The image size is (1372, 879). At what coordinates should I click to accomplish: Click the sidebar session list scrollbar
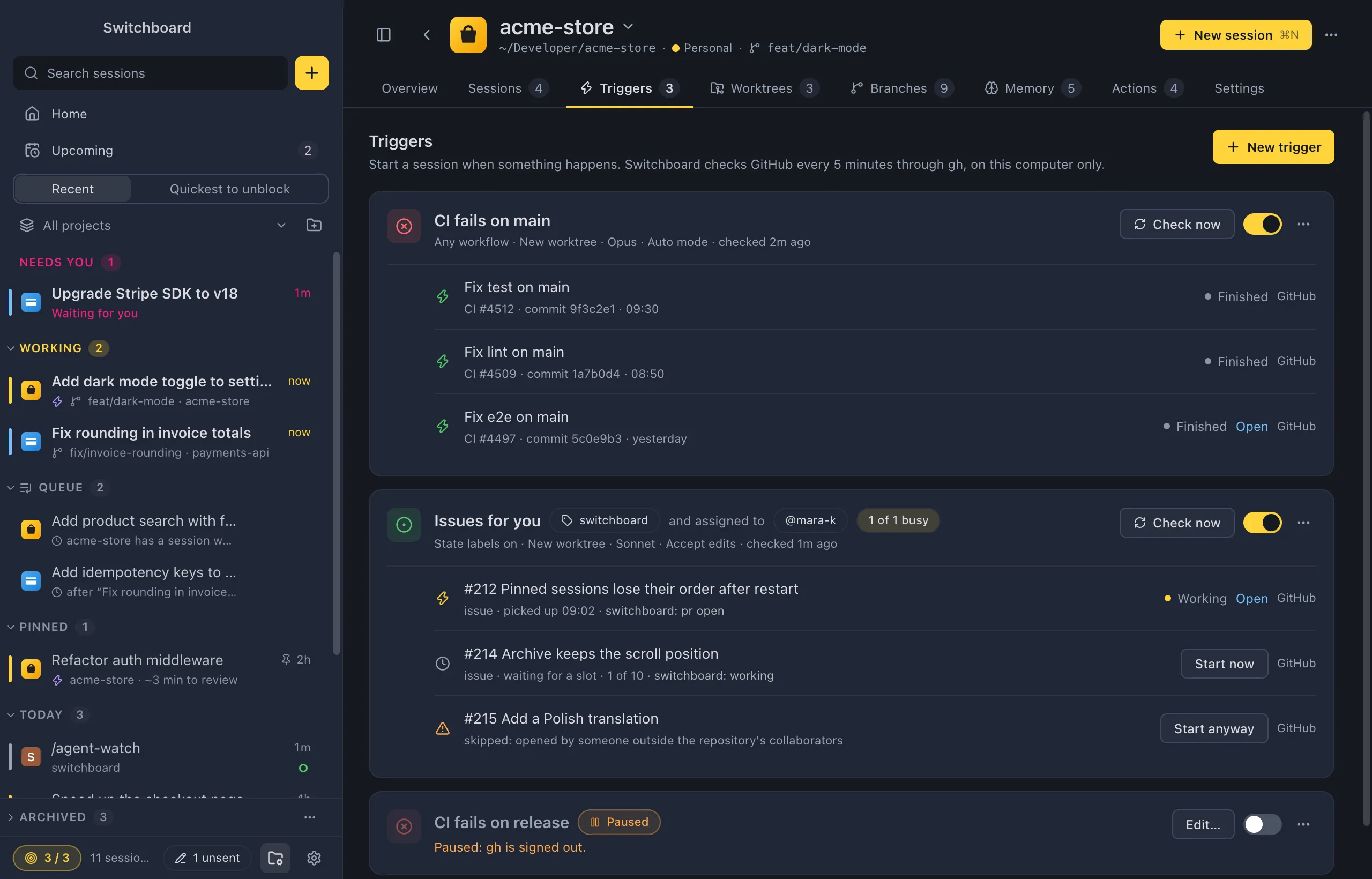click(x=336, y=453)
